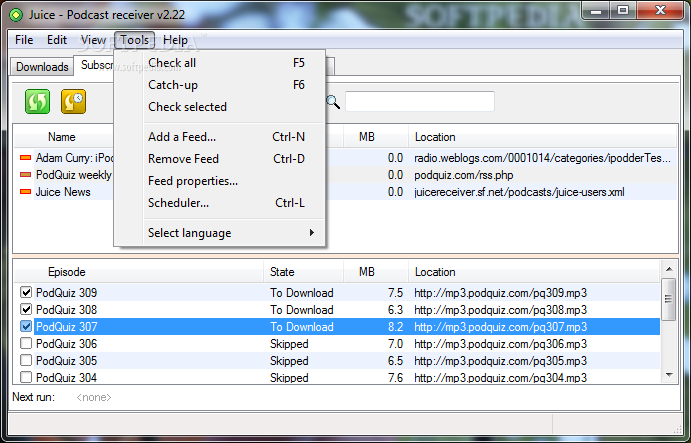This screenshot has width=691, height=443.
Task: Maximize the Juice window
Action: coord(623,11)
